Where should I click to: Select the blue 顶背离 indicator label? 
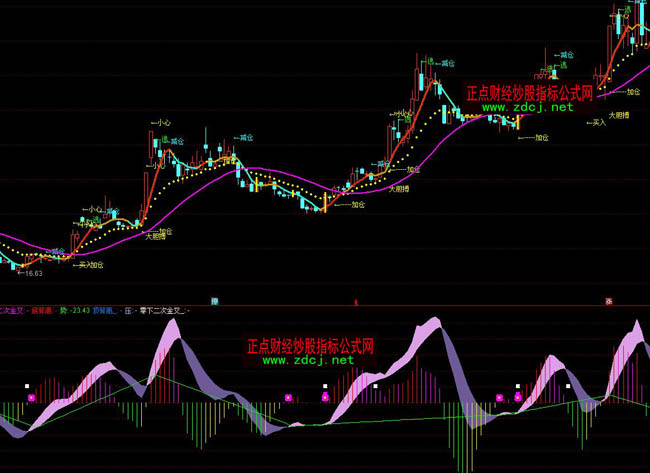coord(103,310)
